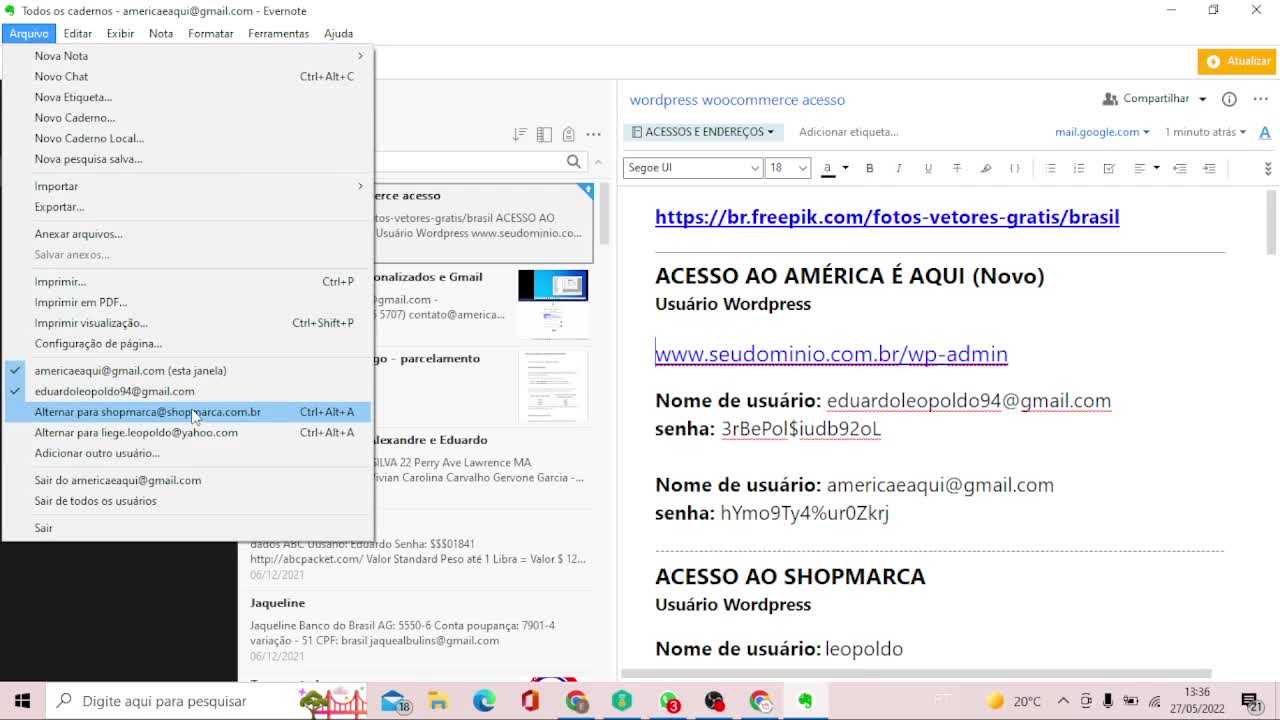The height and width of the screenshot is (720, 1280).
Task: Expand Importar submenu
Action: point(187,186)
